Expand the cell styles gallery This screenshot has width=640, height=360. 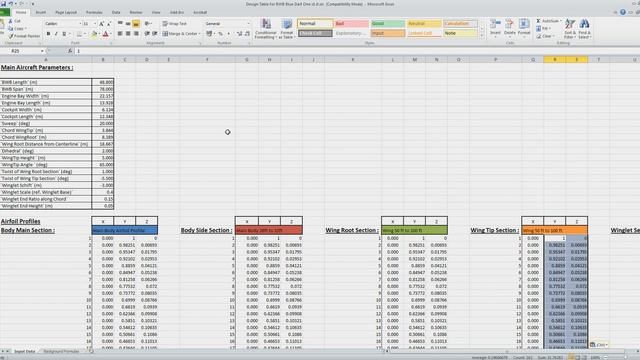481,36
